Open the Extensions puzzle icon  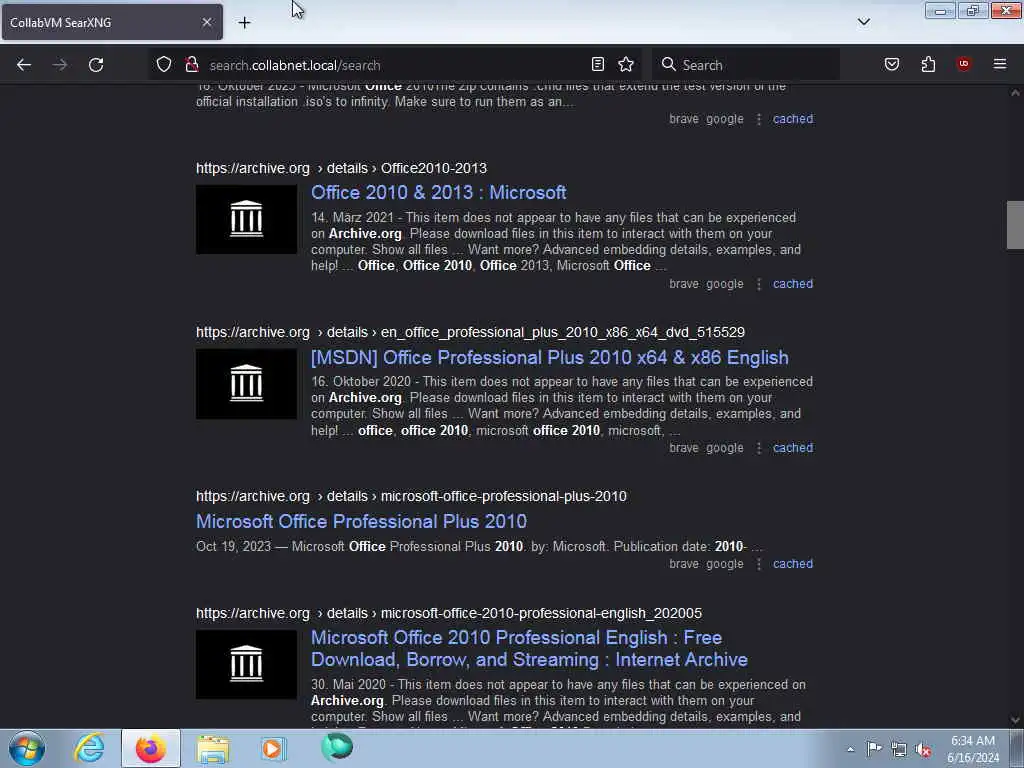coord(928,64)
